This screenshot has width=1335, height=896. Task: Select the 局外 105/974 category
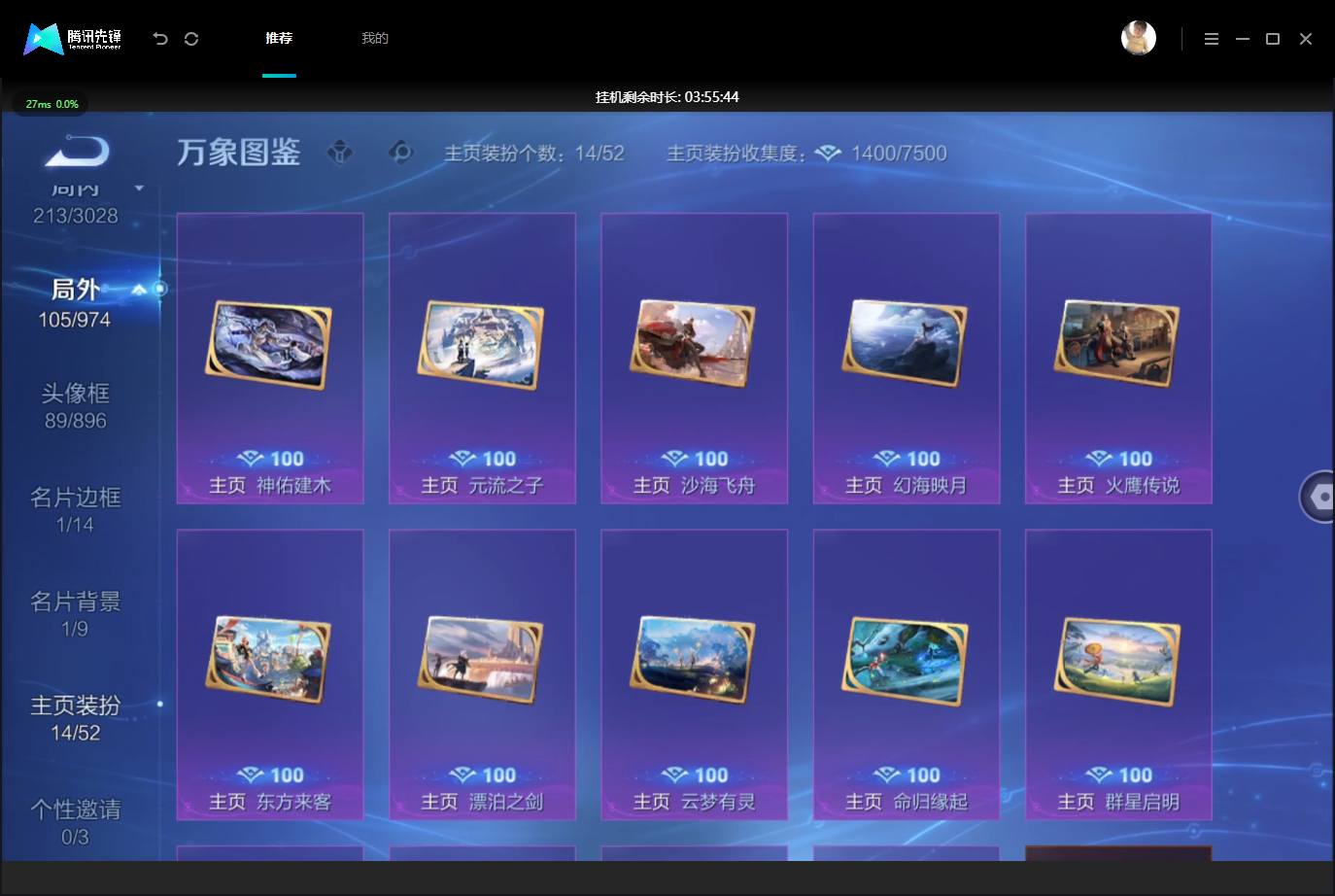pyautogui.click(x=75, y=303)
